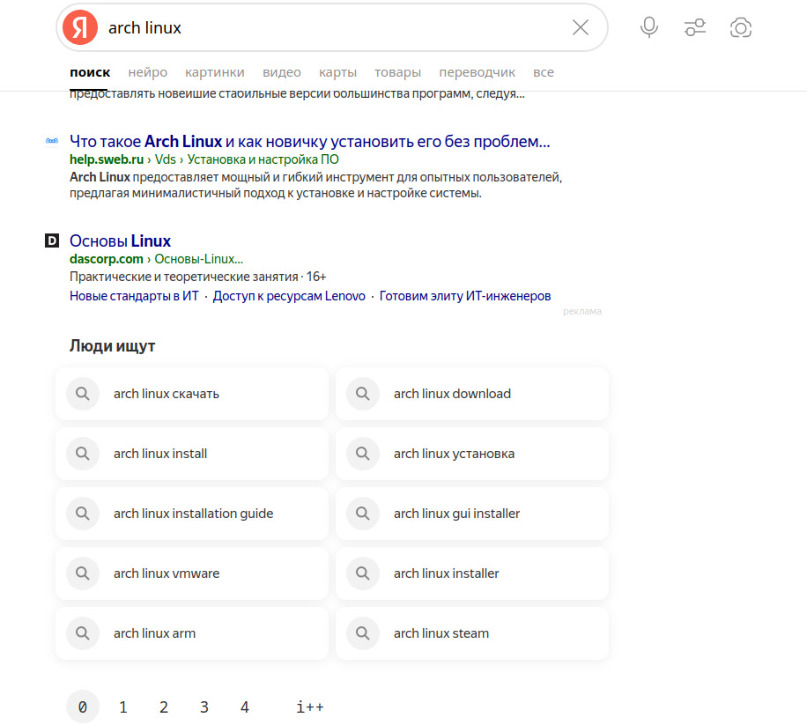Click the 'i++' next page button
This screenshot has height=725, width=807.
(309, 707)
